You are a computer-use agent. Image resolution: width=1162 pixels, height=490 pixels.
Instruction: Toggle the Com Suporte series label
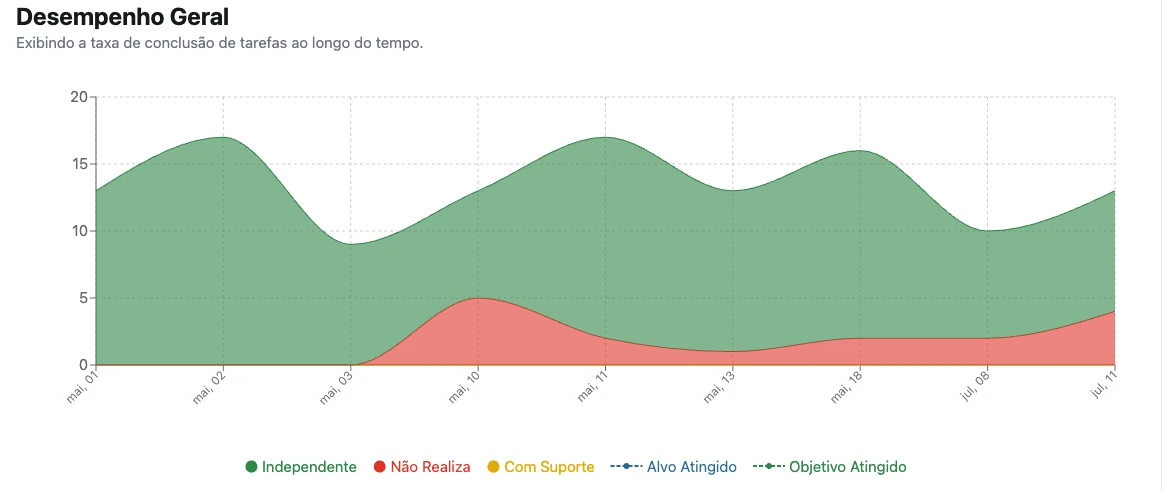549,467
